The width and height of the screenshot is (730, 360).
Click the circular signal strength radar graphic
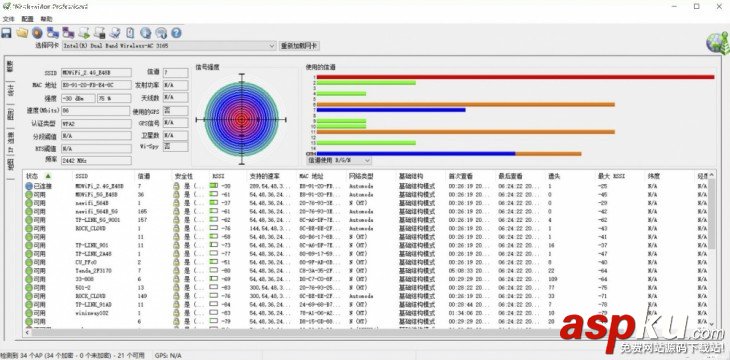(x=241, y=119)
